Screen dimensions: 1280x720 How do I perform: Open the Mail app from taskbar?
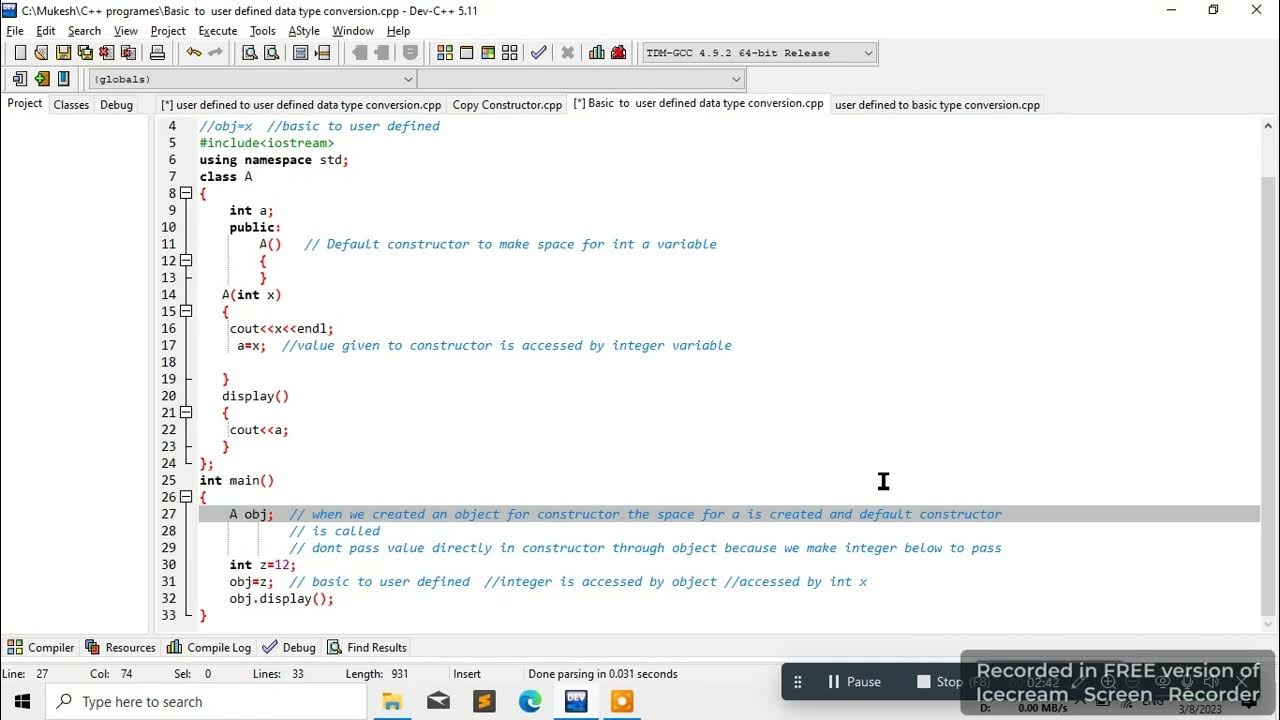[x=438, y=702]
